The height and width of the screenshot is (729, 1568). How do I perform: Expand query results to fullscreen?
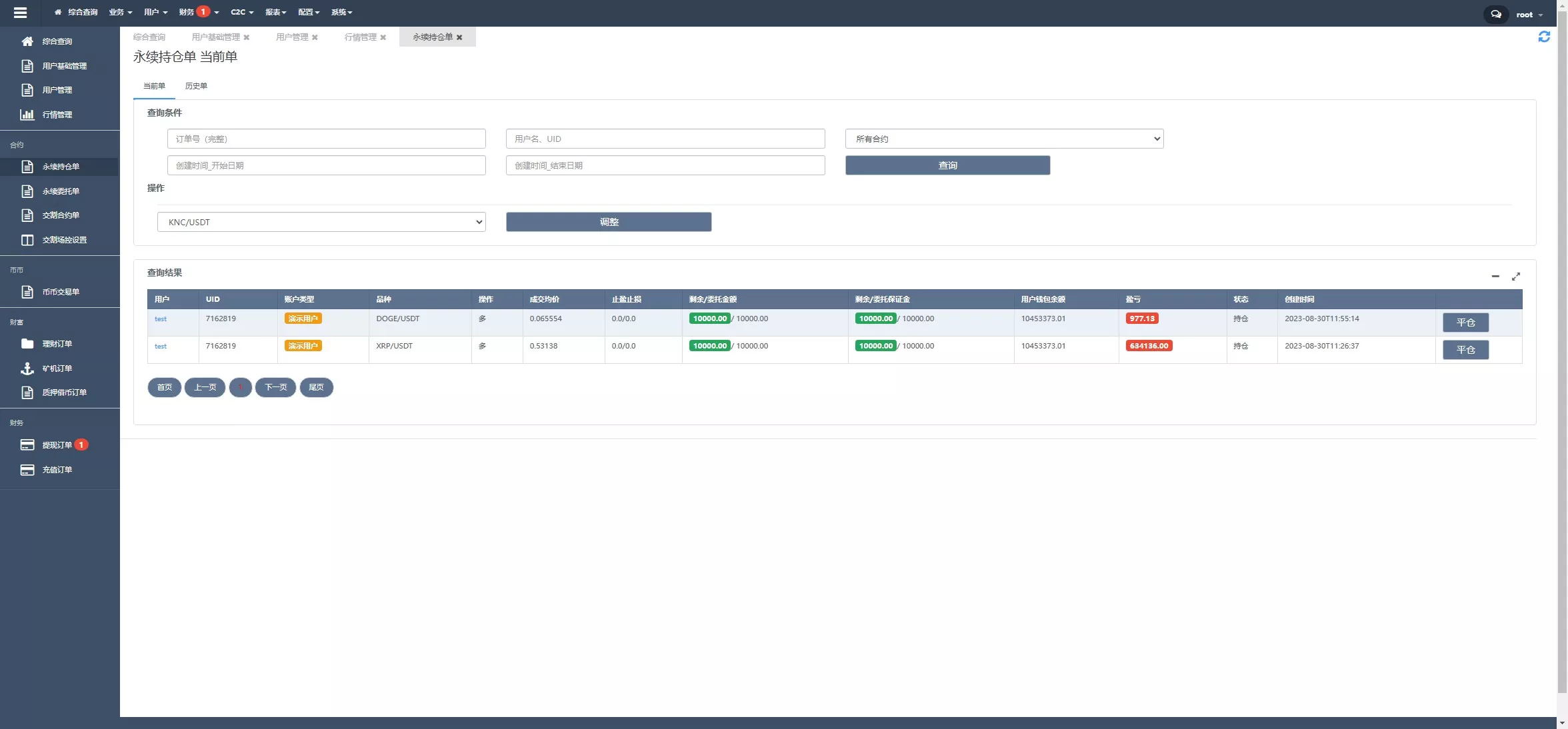(x=1516, y=276)
